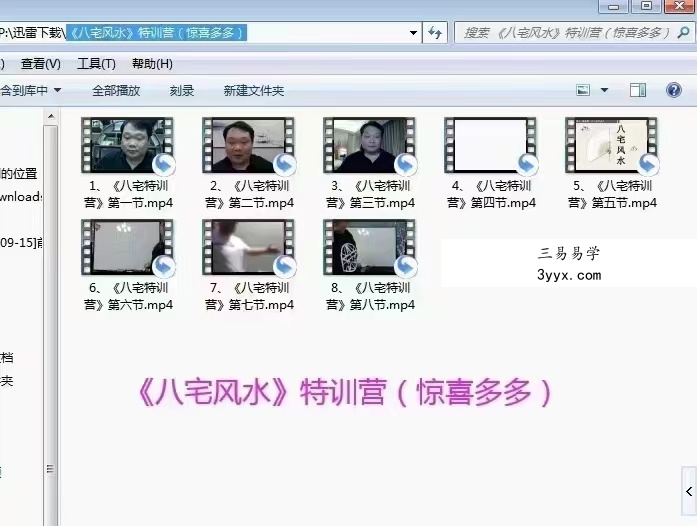Open video thumbnail 第一节.mp4
Screen dimensions: 697x526
pos(127,145)
